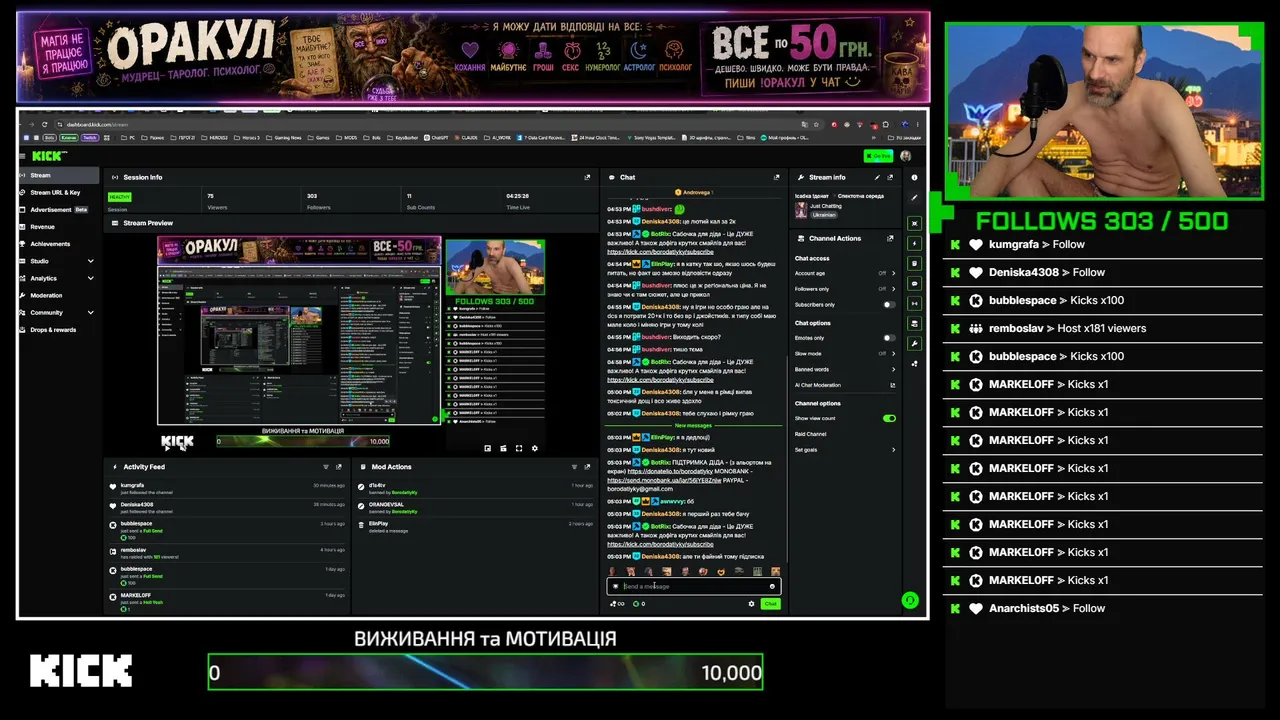The height and width of the screenshot is (720, 1280).
Task: Open AI Chat Moderation
Action: click(845, 385)
